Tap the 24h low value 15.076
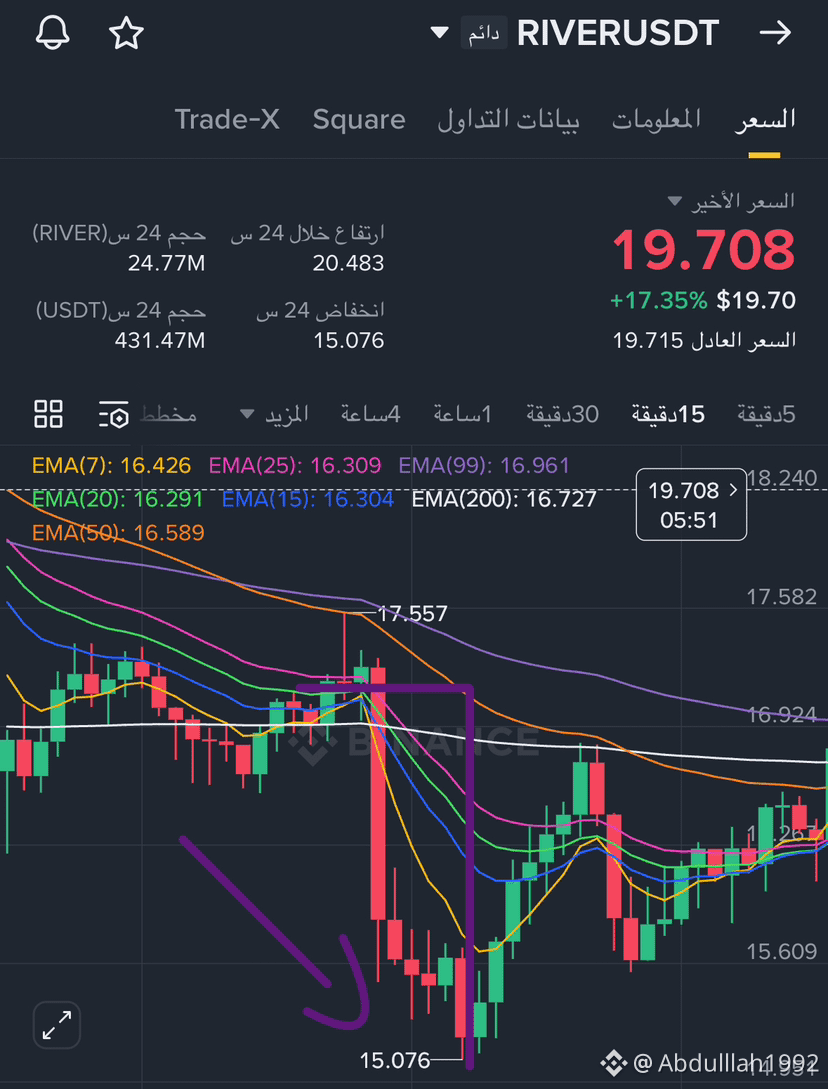This screenshot has width=828, height=1089. coord(349,340)
